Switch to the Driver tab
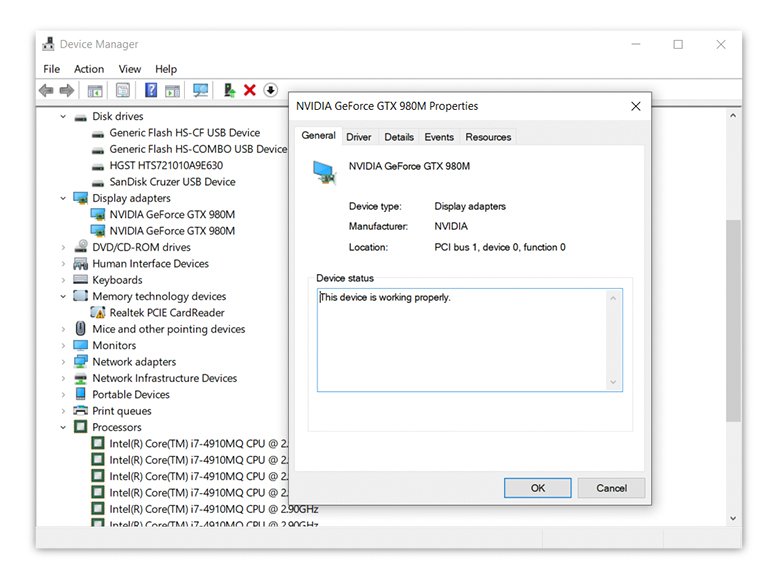This screenshot has width=780, height=579. [358, 137]
